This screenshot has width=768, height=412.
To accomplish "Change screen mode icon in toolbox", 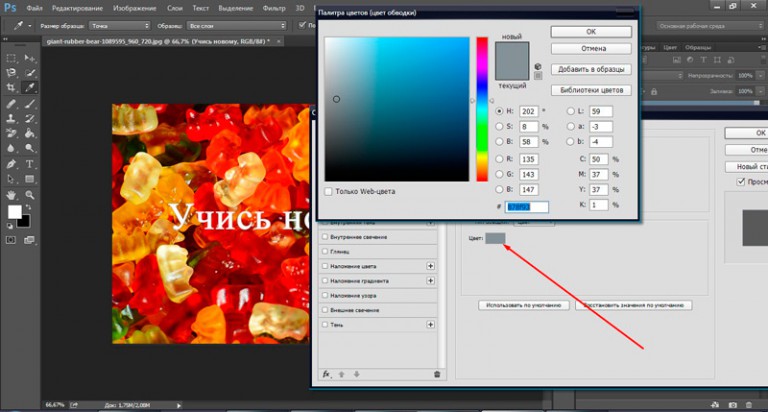I will click(30, 240).
